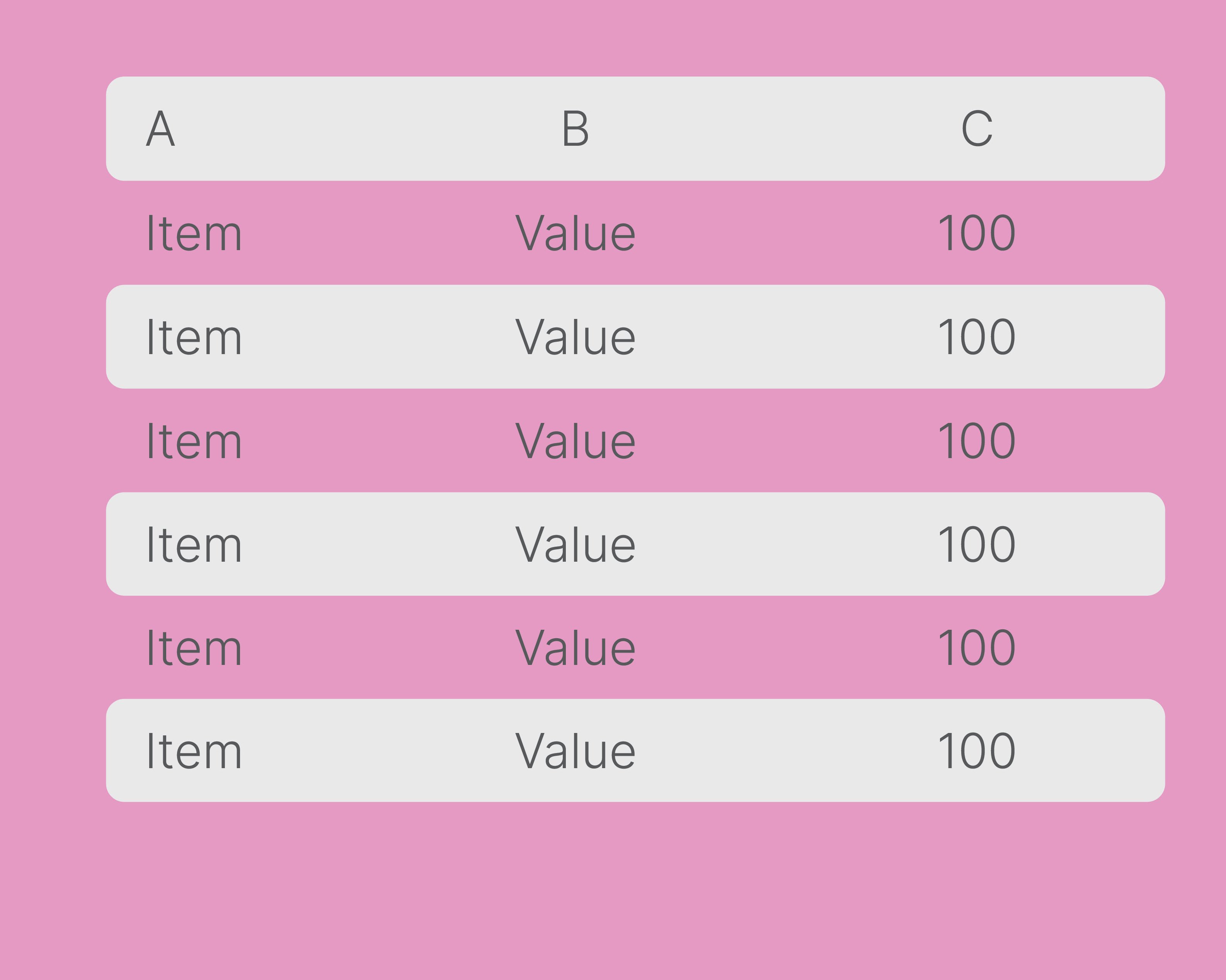Click Value in the third data row
This screenshot has width=1226, height=980.
coord(575,441)
